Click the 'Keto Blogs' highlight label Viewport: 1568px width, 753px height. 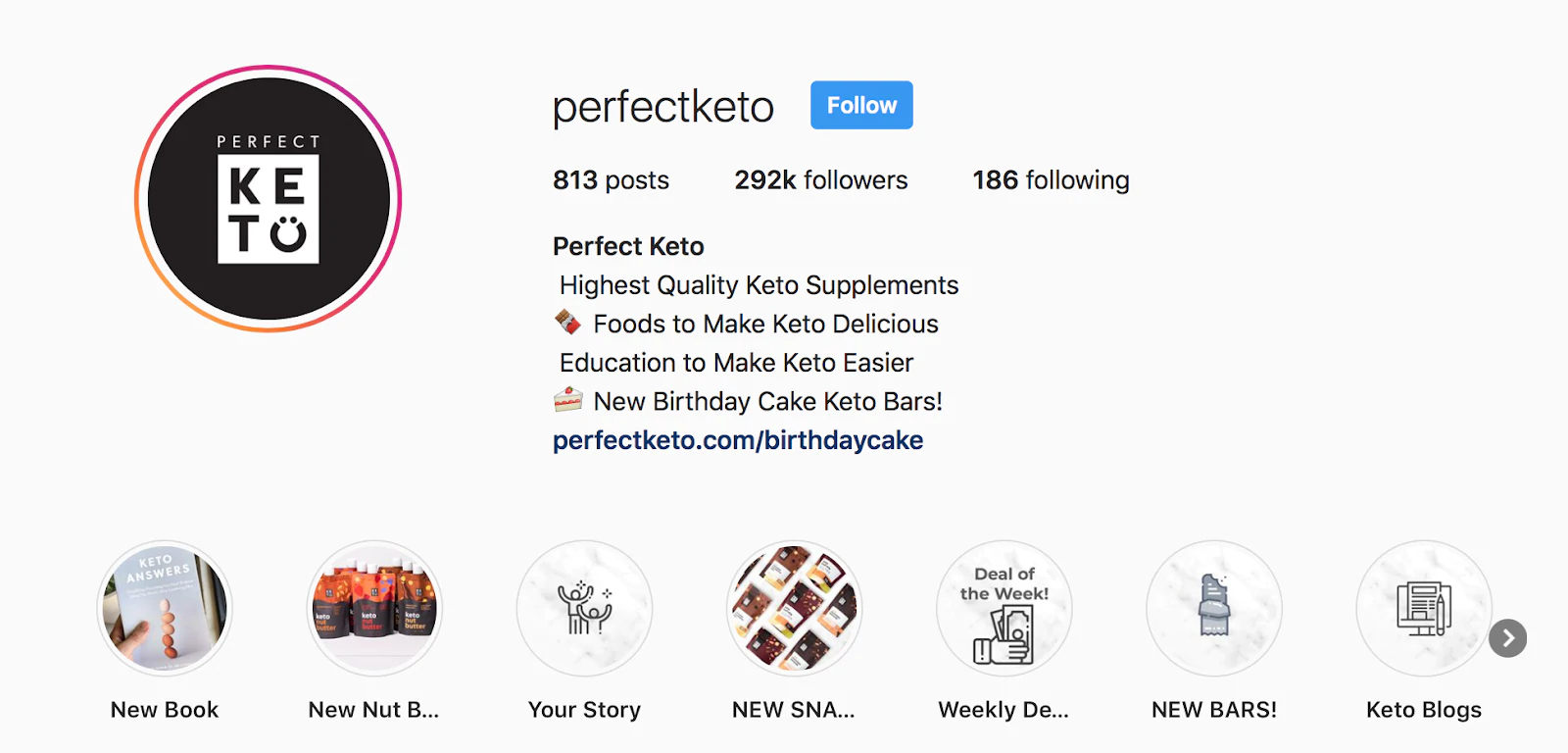coord(1423,710)
